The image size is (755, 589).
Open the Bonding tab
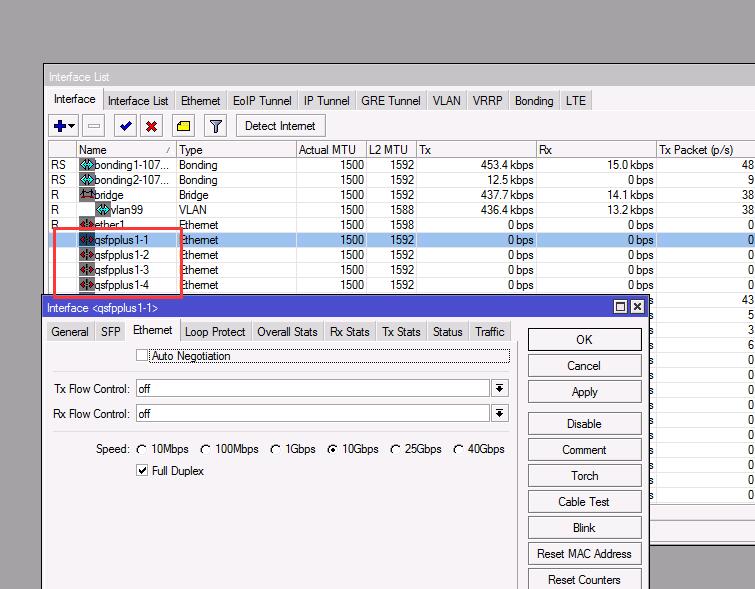[x=534, y=101]
